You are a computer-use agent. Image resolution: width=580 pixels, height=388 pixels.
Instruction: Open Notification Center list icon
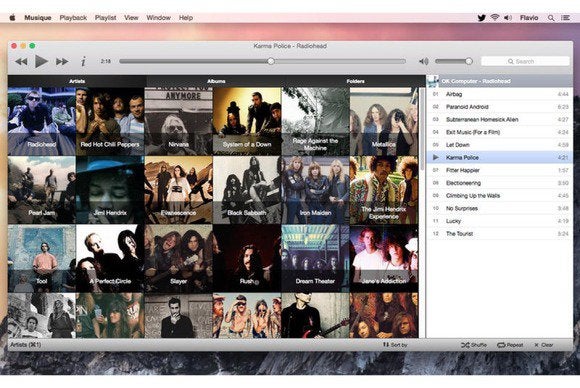coord(566,18)
